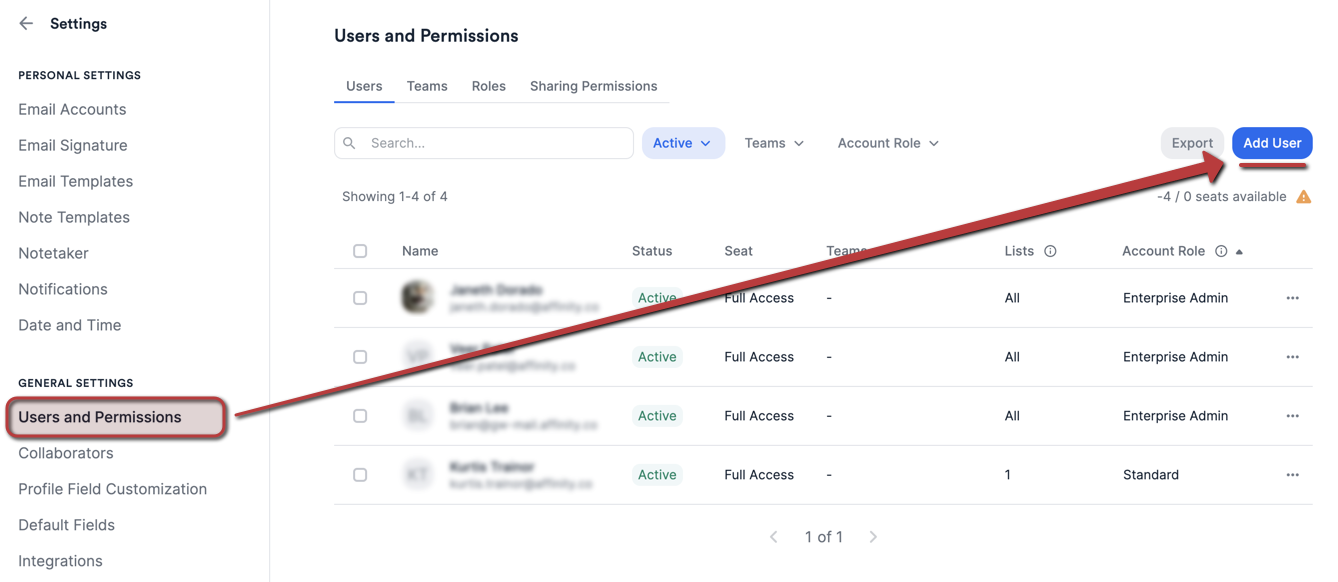Click the back arrow next to Settings

(25, 23)
